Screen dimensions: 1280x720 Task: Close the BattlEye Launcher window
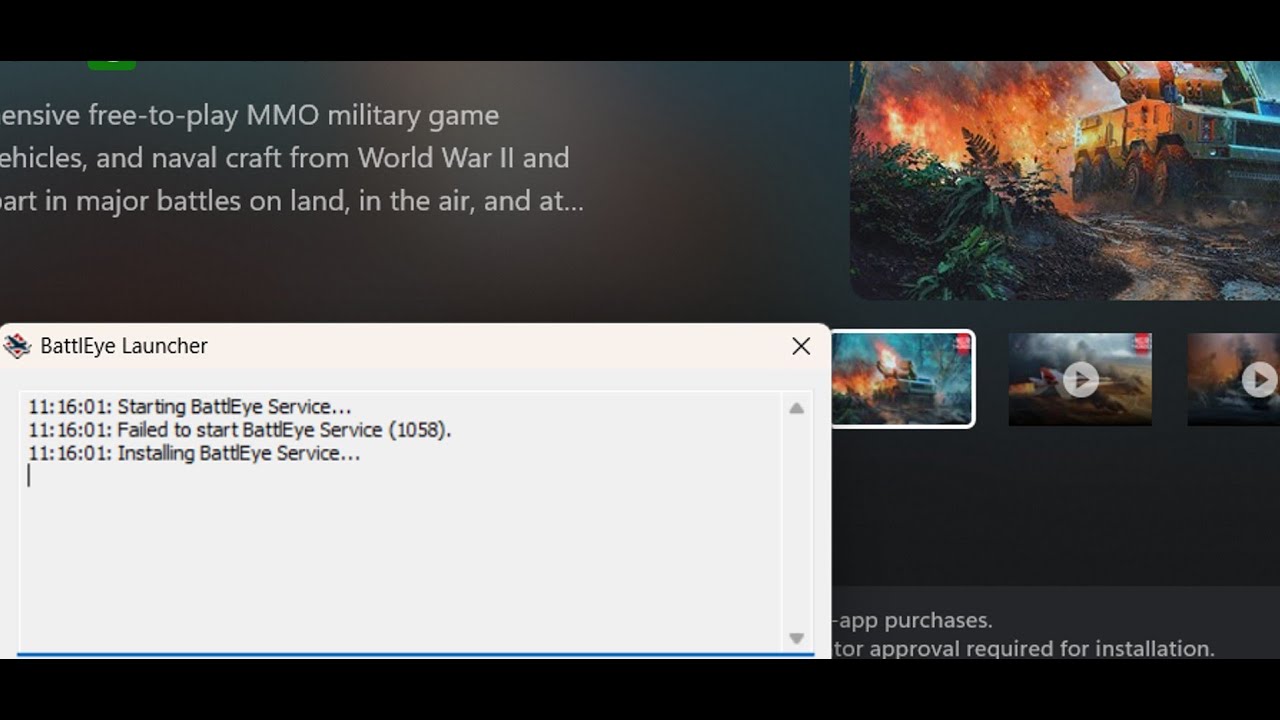[801, 346]
